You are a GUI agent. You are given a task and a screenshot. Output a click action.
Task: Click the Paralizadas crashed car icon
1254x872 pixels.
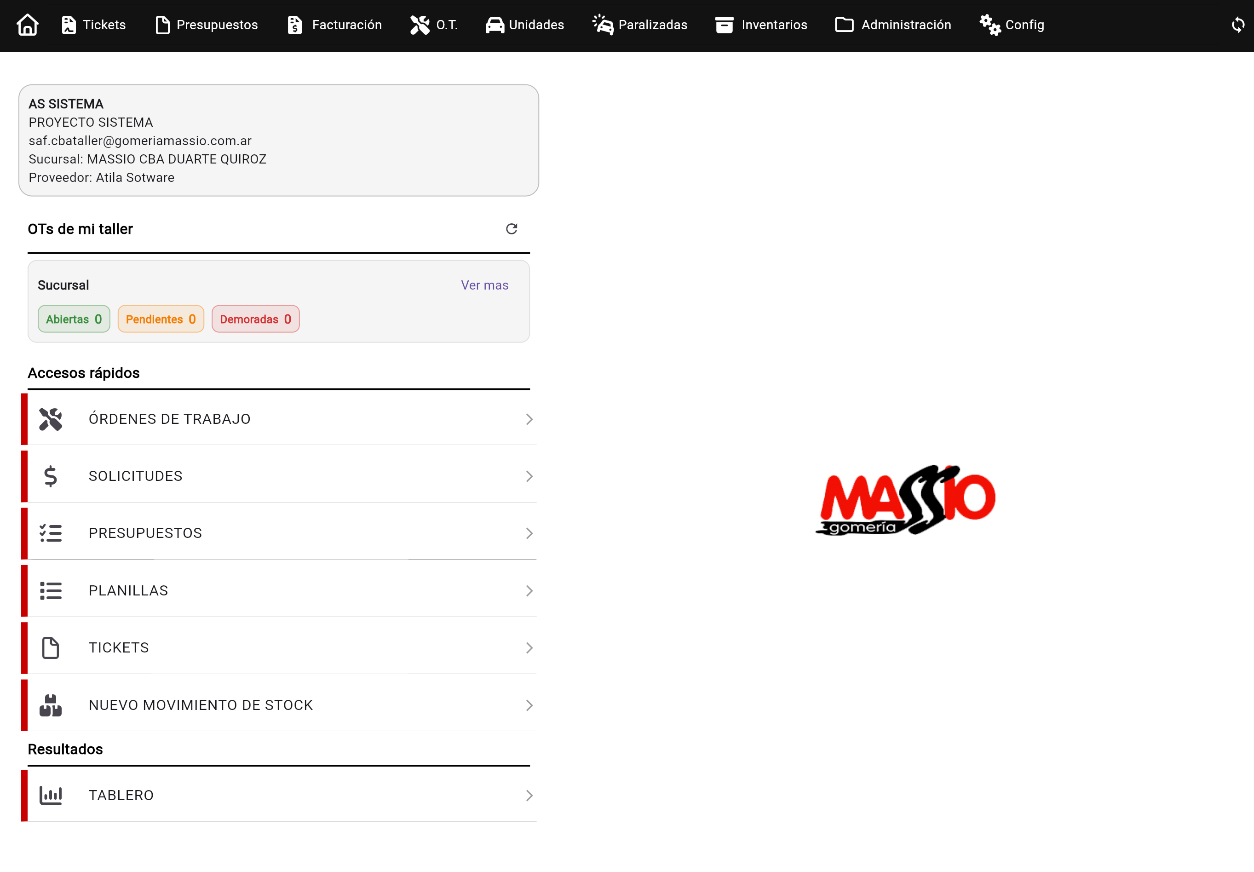[603, 25]
